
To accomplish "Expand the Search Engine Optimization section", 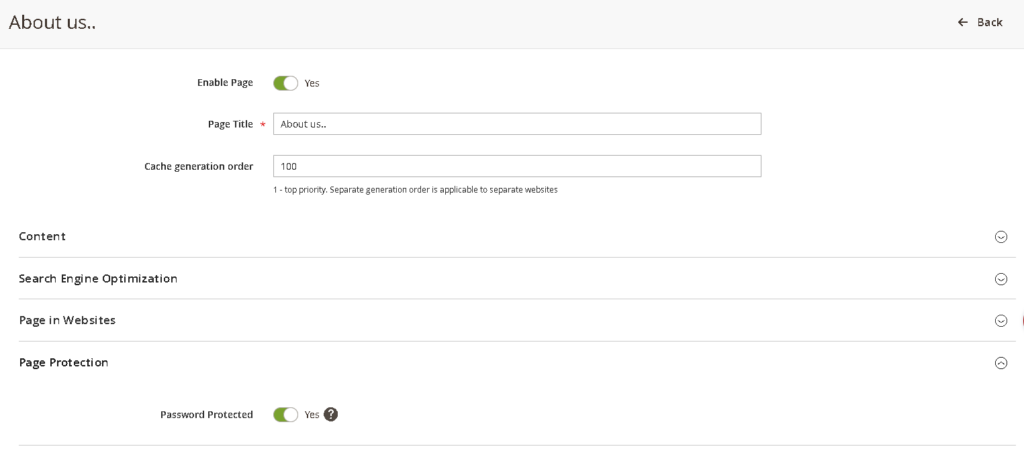I will pyautogui.click(x=98, y=278).
